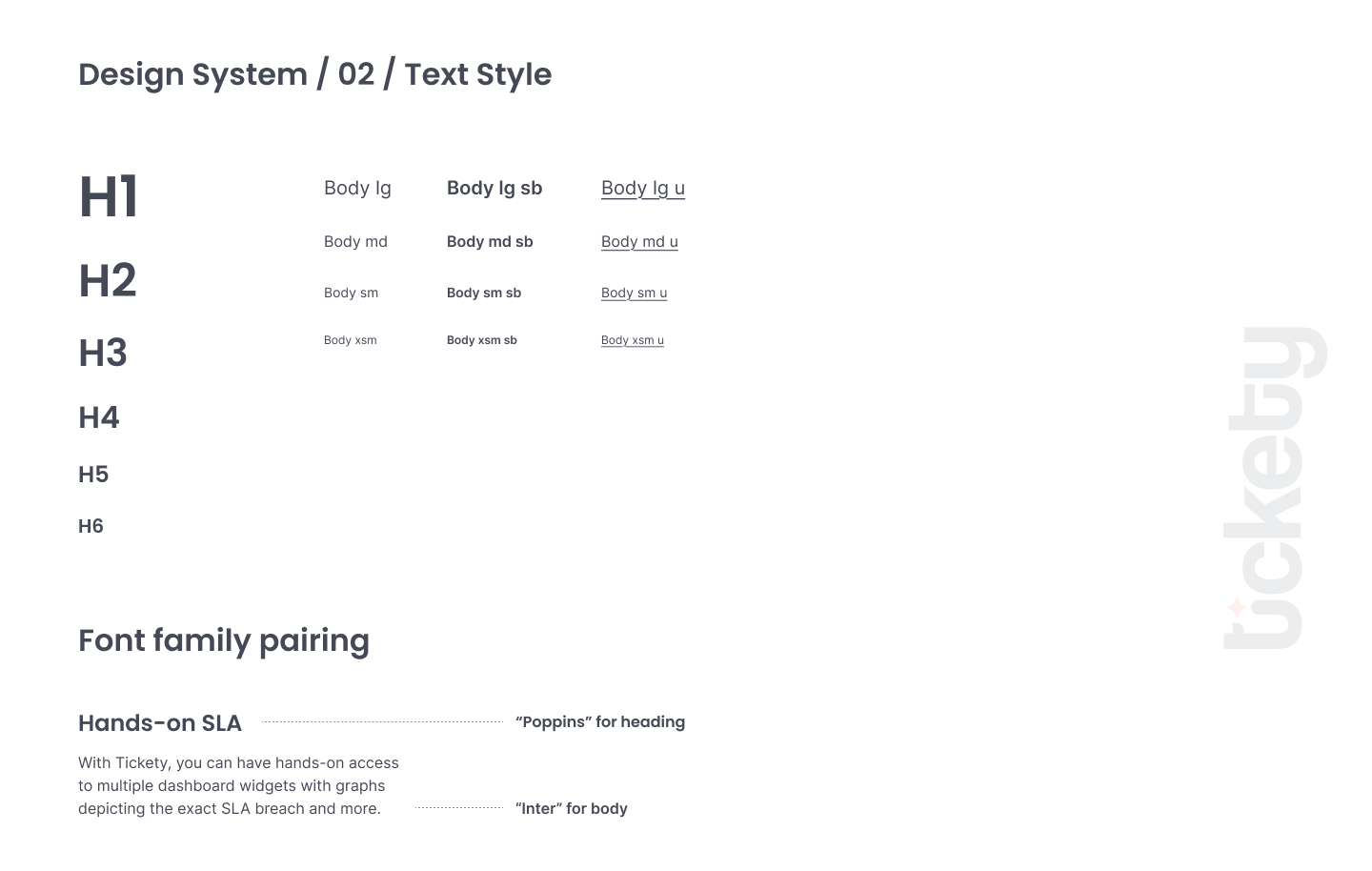The image size is (1372, 871).
Task: Select the Hands-on SLA heading
Action: 160,723
